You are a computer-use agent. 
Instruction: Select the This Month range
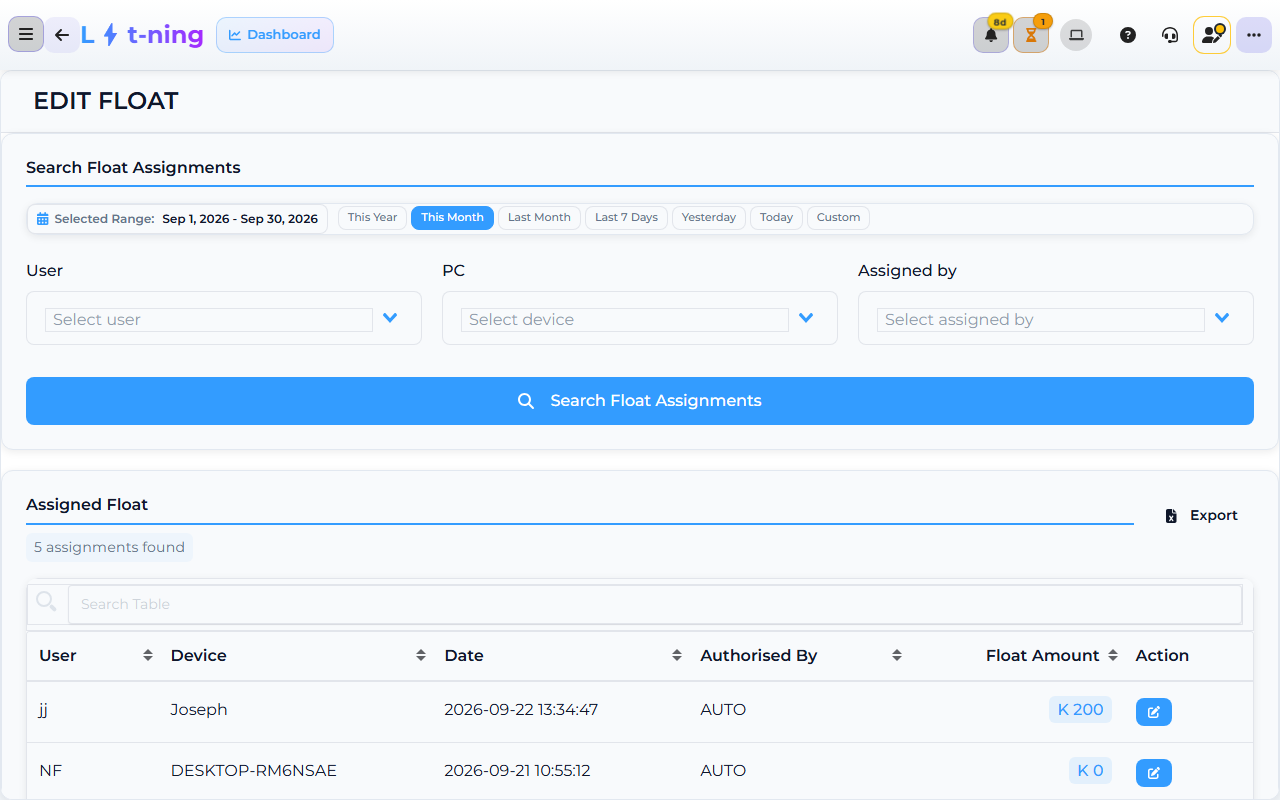(452, 218)
